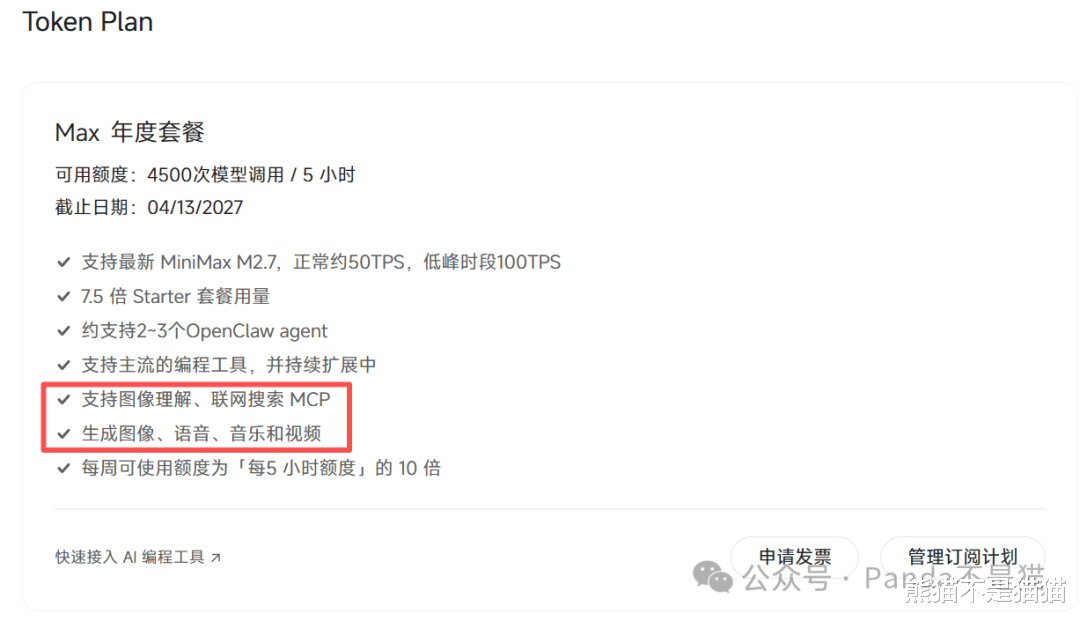Image resolution: width=1080 pixels, height=621 pixels.
Task: Click the checkmark beside 生成图像、语音 line
Action: (64, 434)
